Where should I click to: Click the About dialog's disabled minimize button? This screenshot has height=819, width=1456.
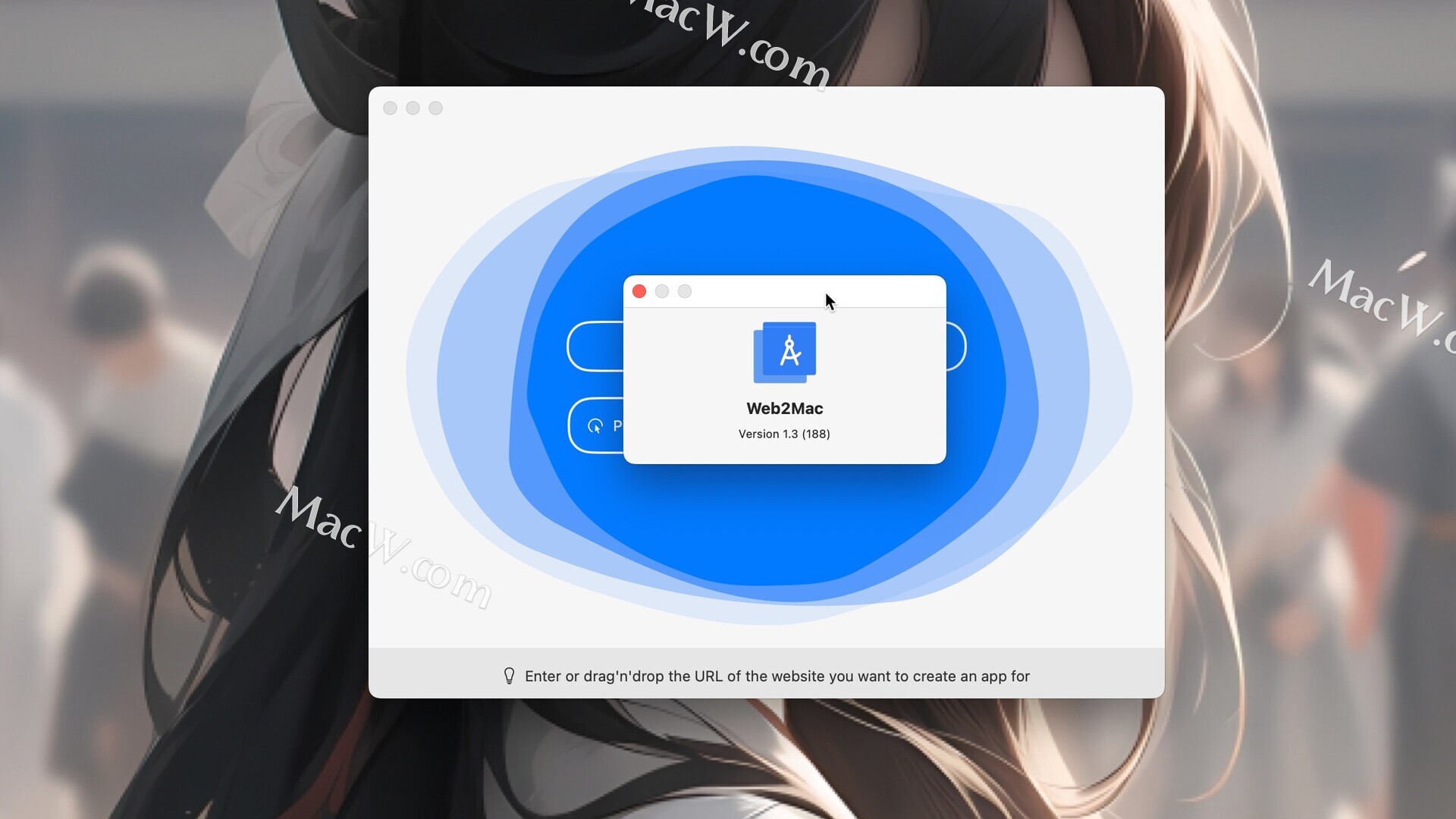pos(662,291)
